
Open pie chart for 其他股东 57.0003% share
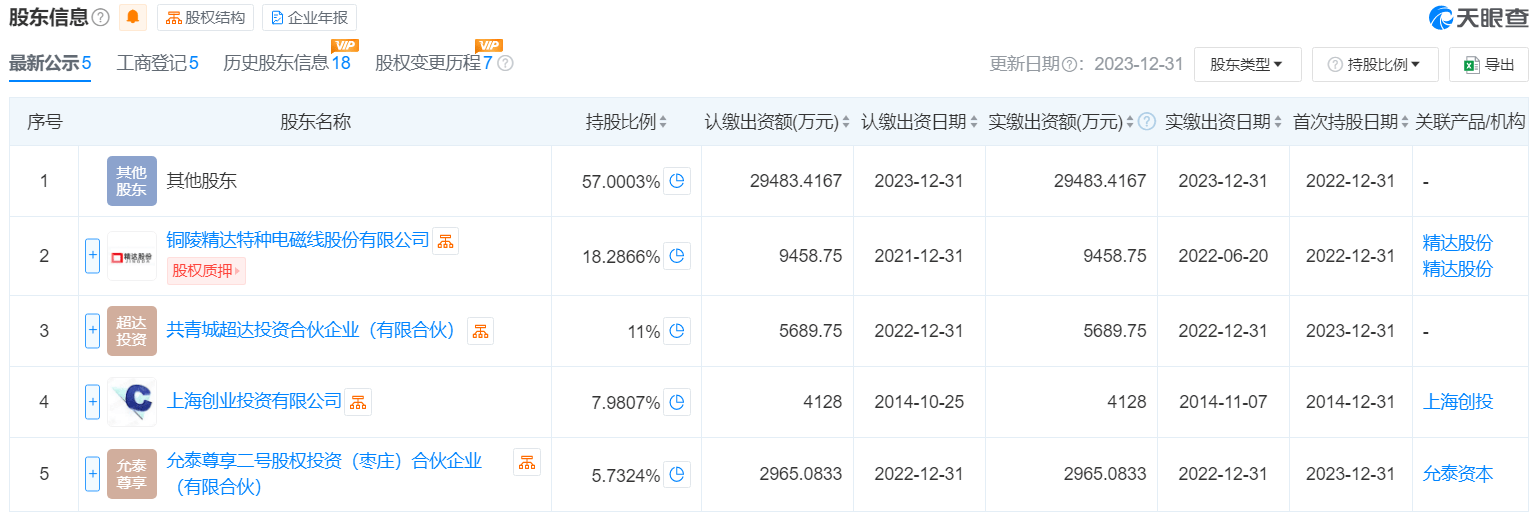tap(677, 181)
